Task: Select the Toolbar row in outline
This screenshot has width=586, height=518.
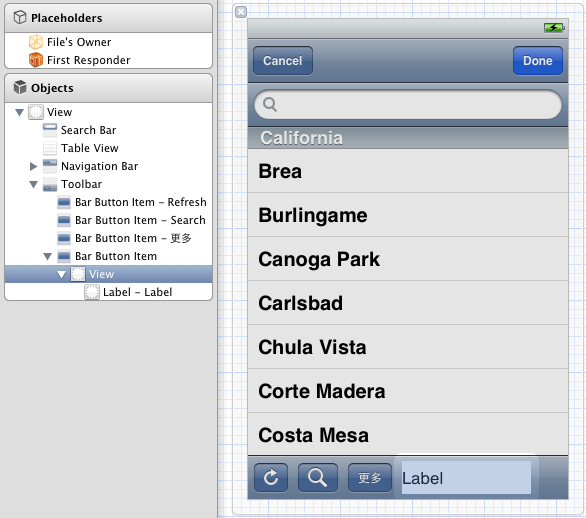Action: [108, 184]
